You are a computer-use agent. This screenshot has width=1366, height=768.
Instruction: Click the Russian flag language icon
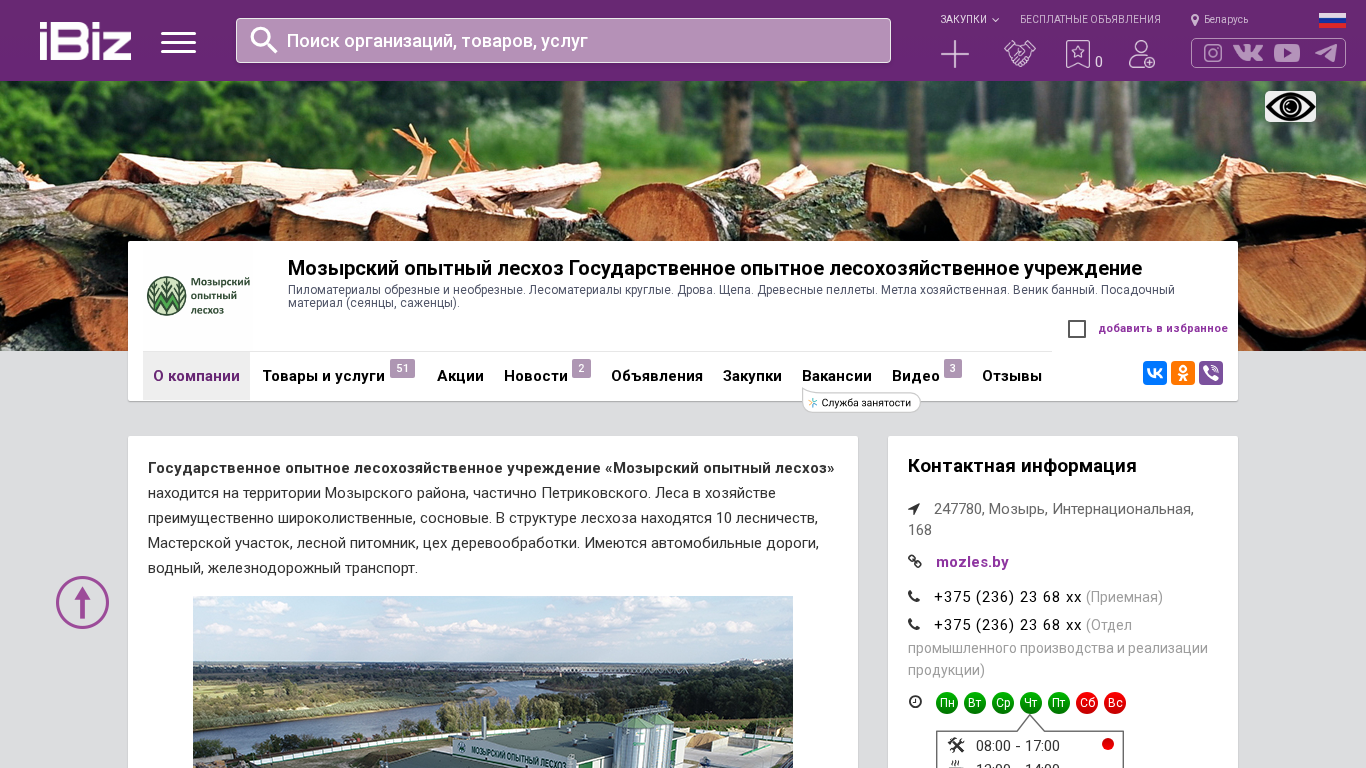(1332, 20)
